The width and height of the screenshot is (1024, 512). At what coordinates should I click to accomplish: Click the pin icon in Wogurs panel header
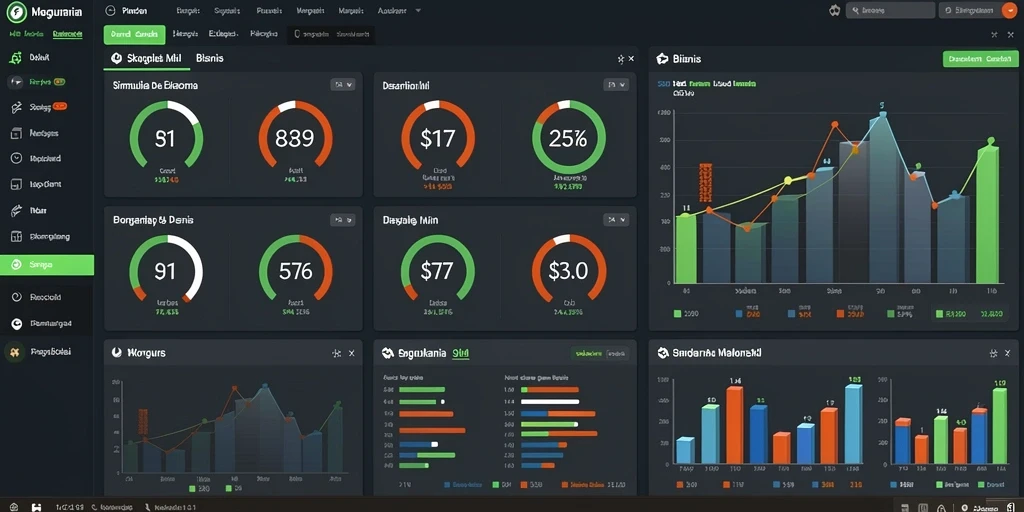336,353
